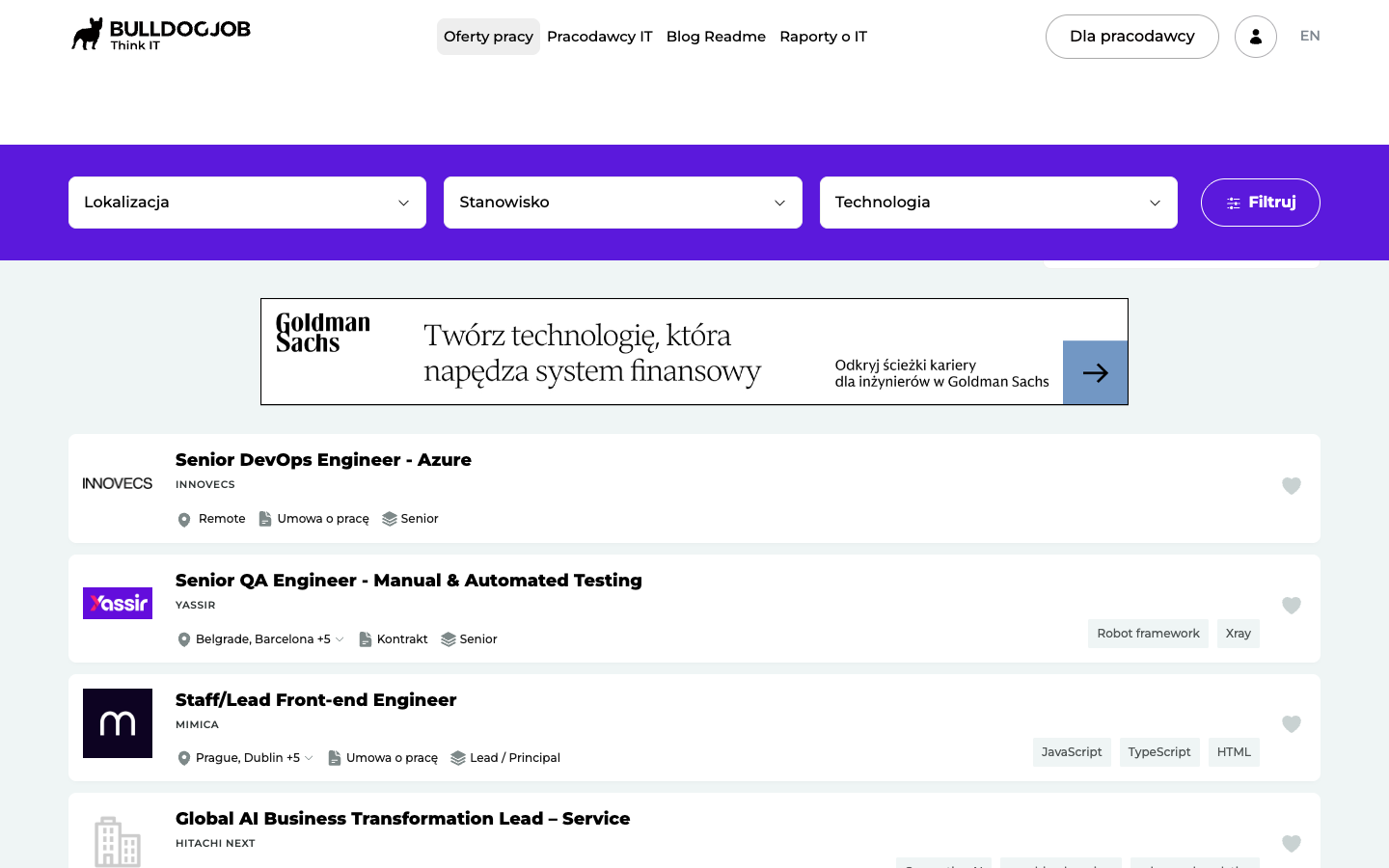1389x868 pixels.
Task: Click the Kontrakt document icon
Action: click(366, 639)
